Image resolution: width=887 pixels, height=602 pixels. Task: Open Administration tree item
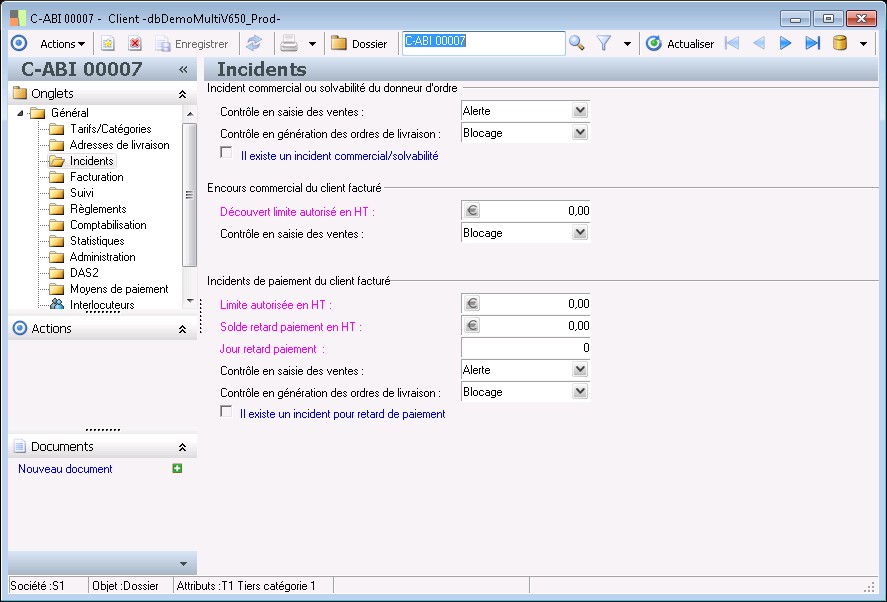(102, 257)
